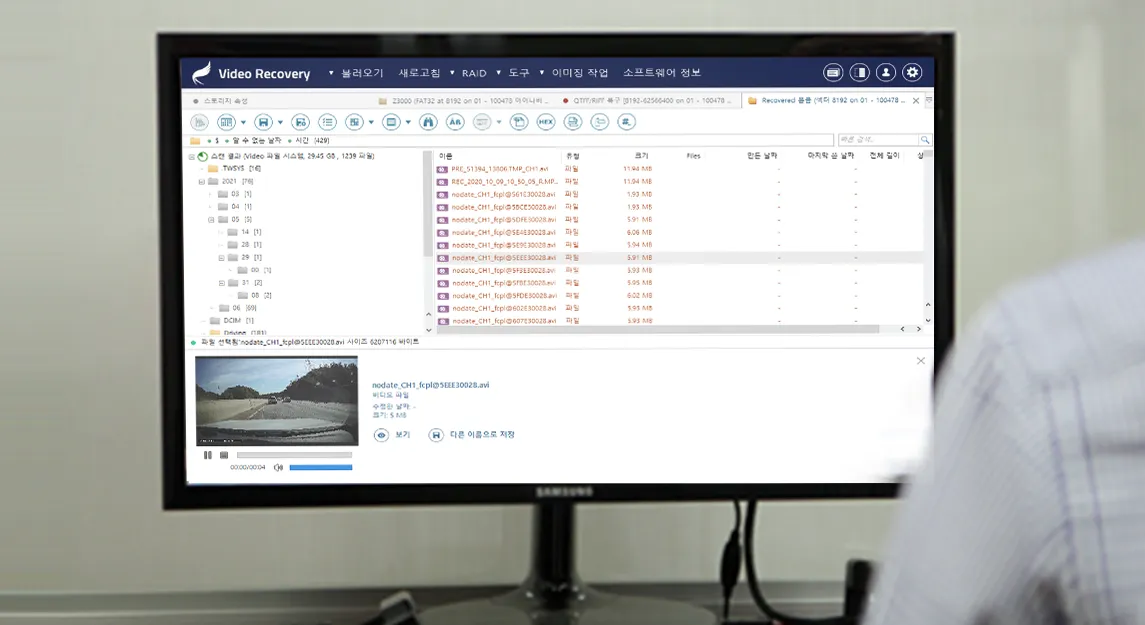The height and width of the screenshot is (625, 1145).
Task: Pause the video preview playback
Action: [208, 455]
